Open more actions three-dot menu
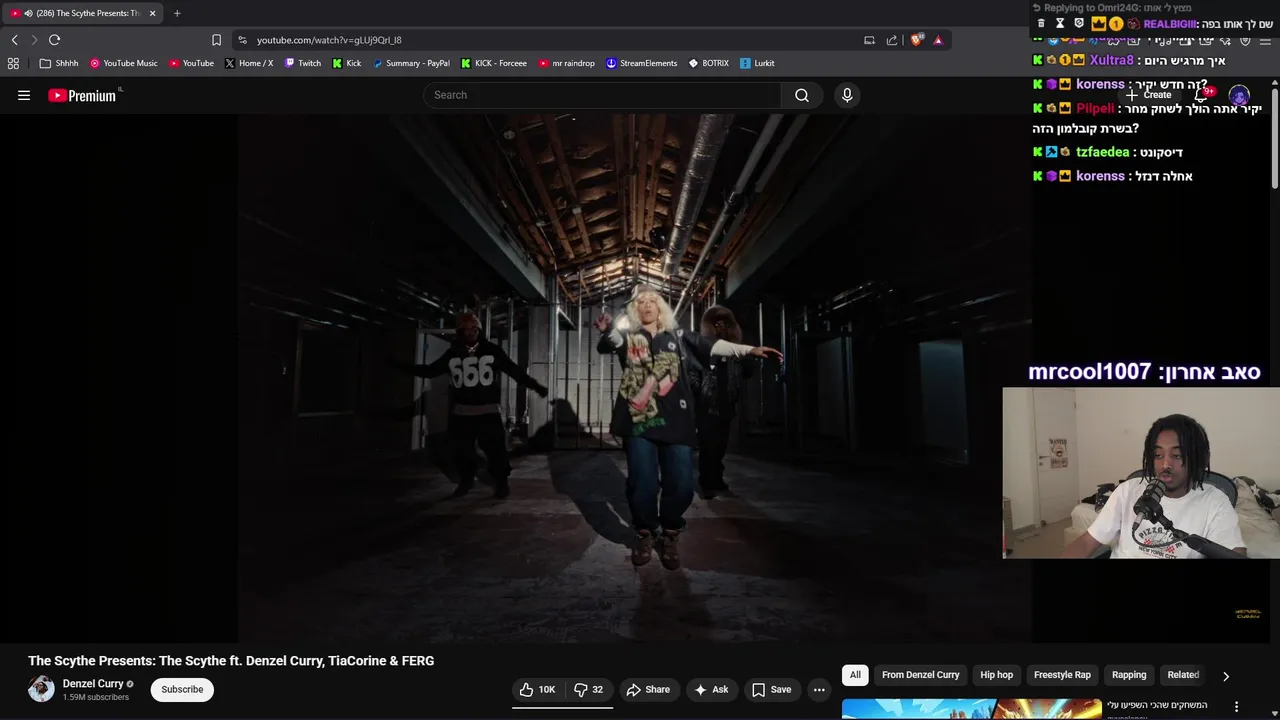 click(819, 689)
